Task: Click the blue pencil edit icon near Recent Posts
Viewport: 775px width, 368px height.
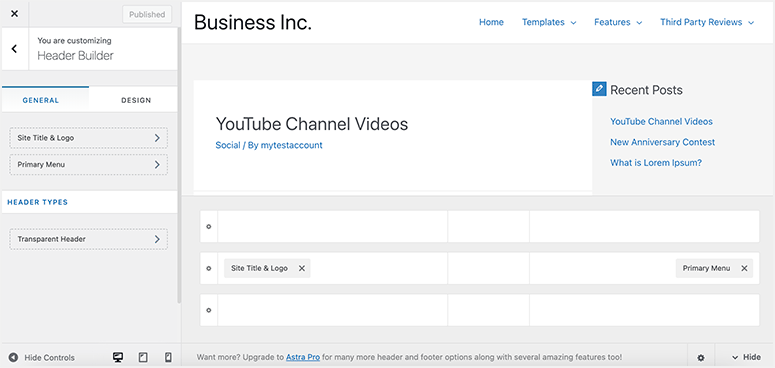Action: tap(599, 89)
